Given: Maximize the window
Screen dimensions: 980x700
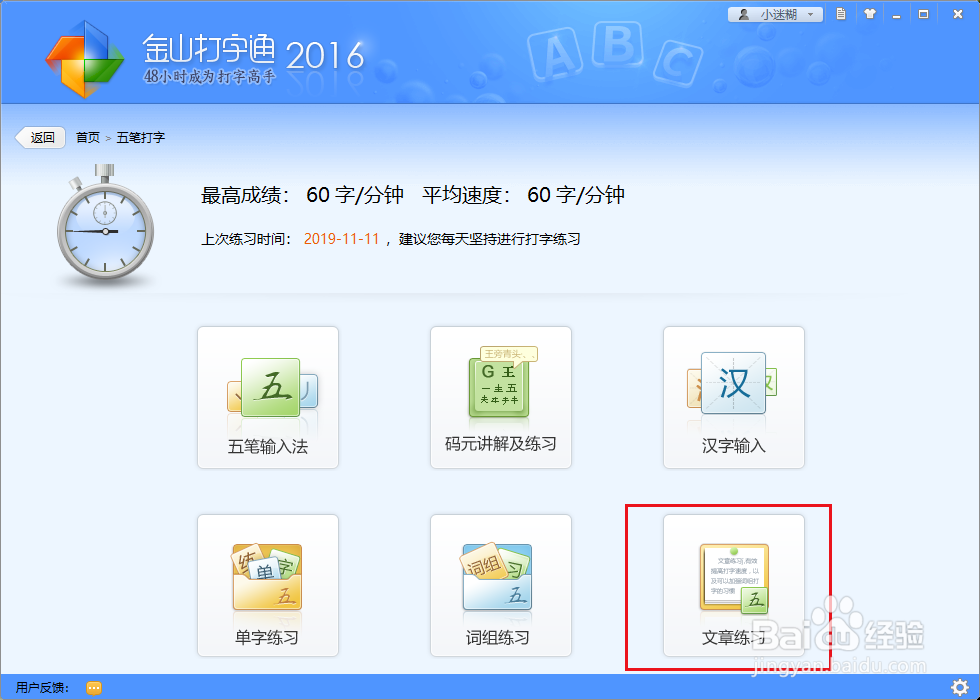Looking at the screenshot, I should 923,14.
